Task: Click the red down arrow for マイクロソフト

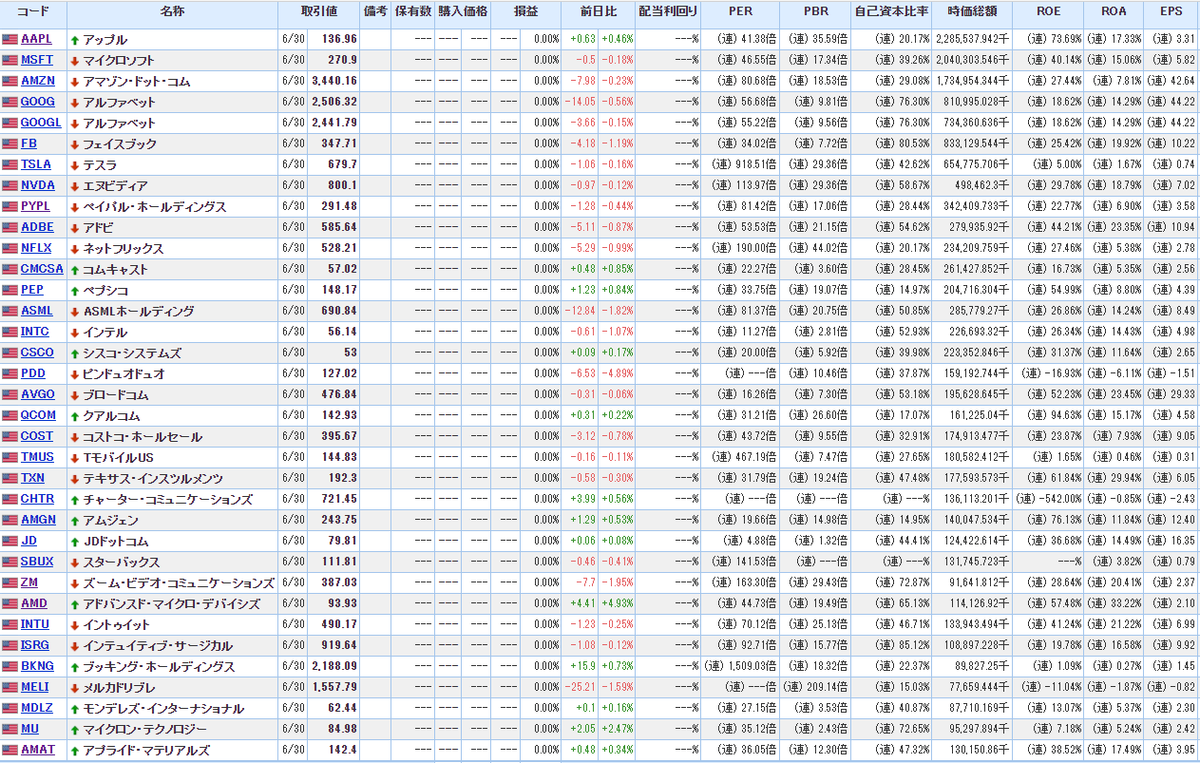Action: (x=75, y=61)
